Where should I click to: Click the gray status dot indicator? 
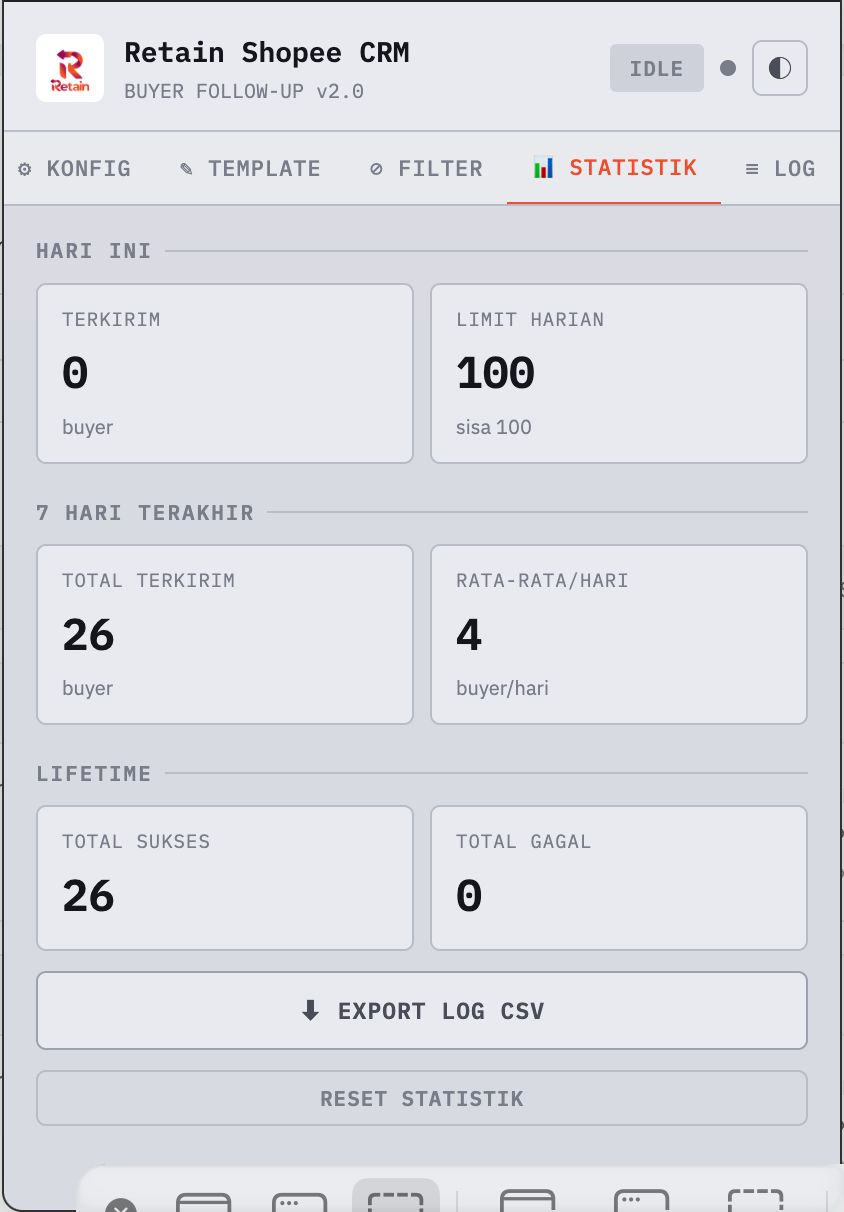tap(728, 68)
